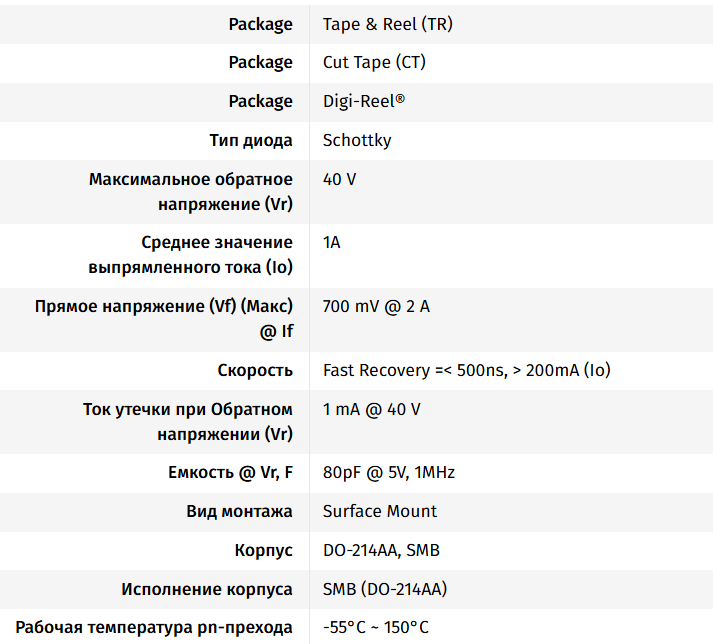This screenshot has width=713, height=644.
Task: Select the -55°C ~ 150°C temperature value
Action: click(x=376, y=627)
